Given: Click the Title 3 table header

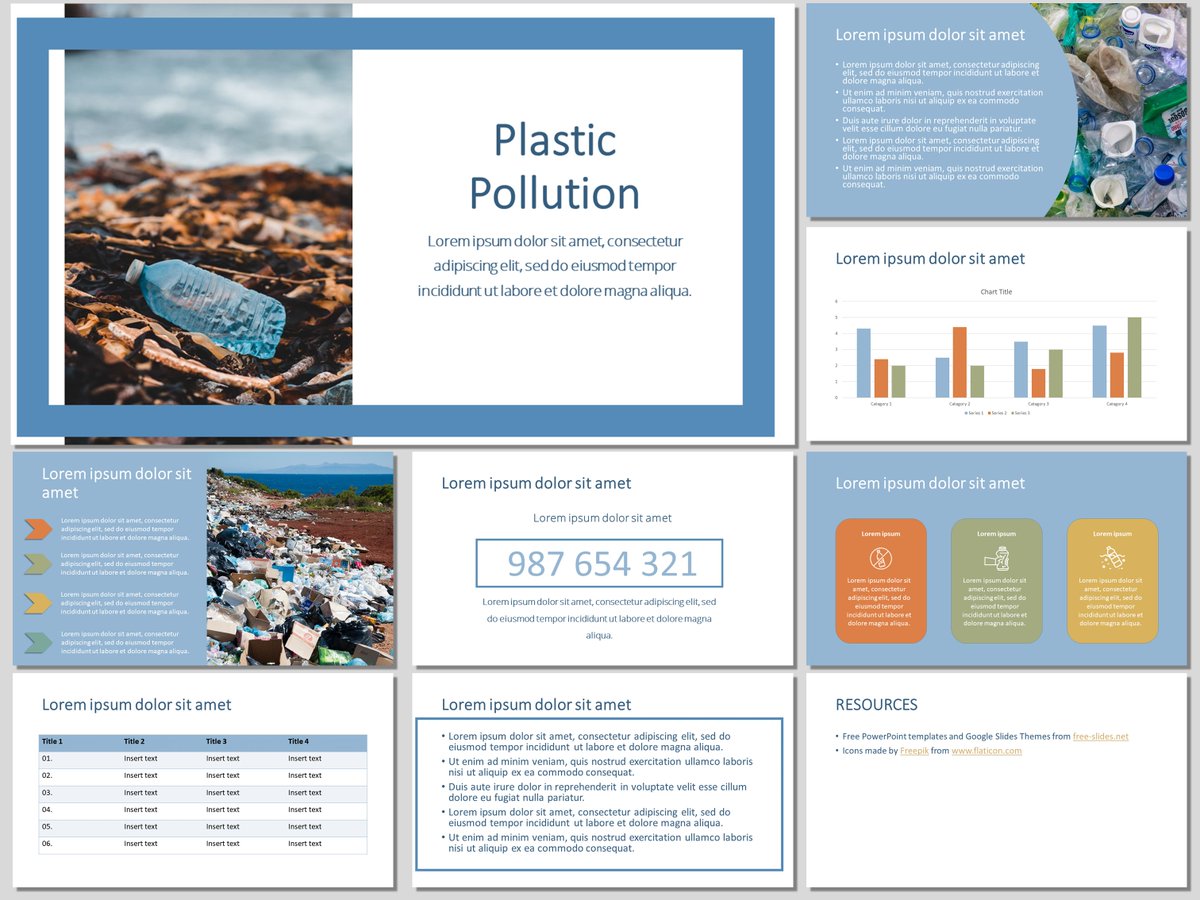Looking at the screenshot, I should point(216,741).
